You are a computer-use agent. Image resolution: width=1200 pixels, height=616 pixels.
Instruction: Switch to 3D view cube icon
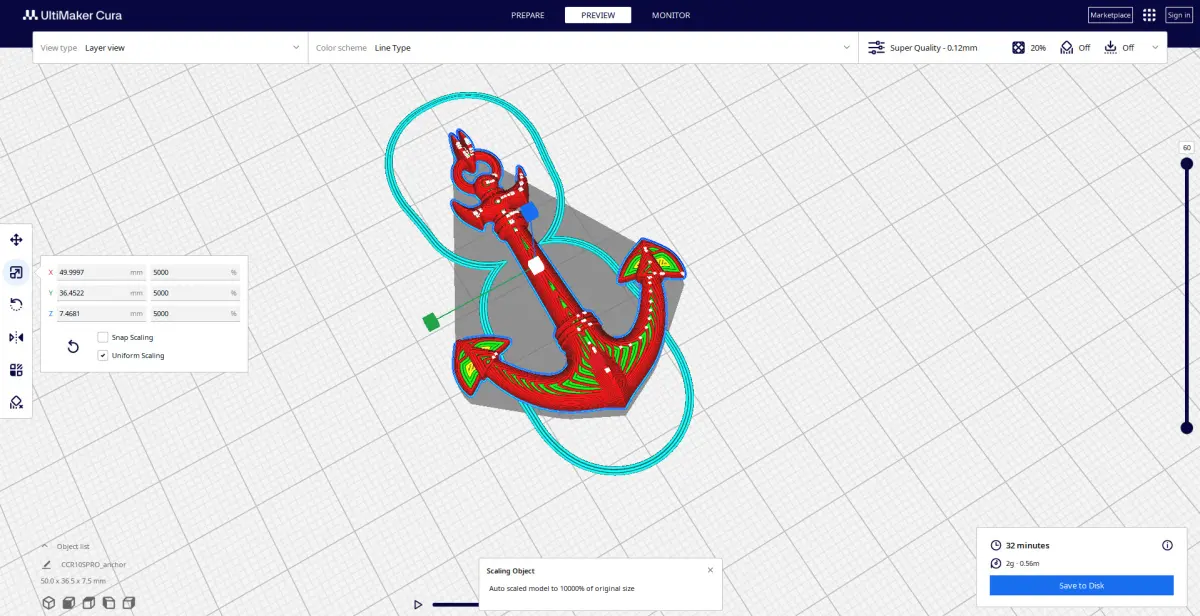coord(48,603)
